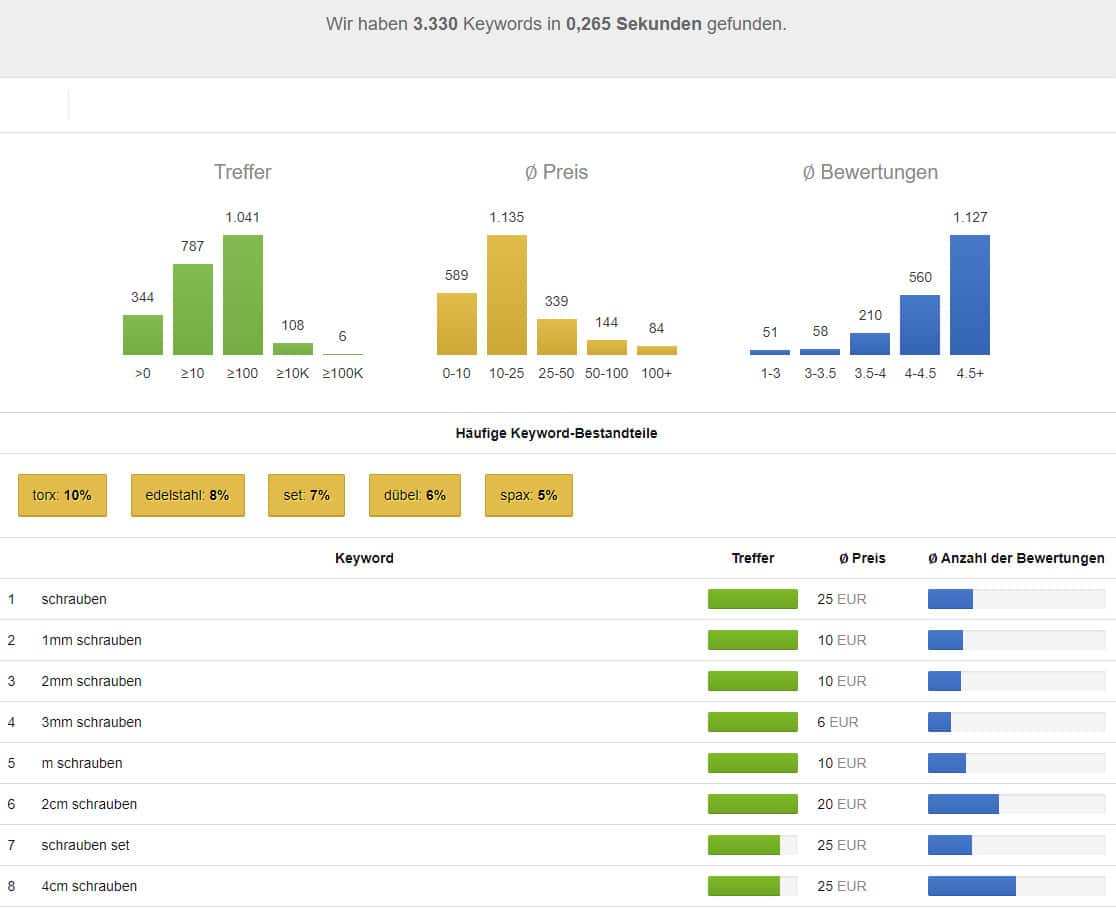1116x909 pixels.
Task: Open the keyword "schrauben set"
Action: (86, 845)
